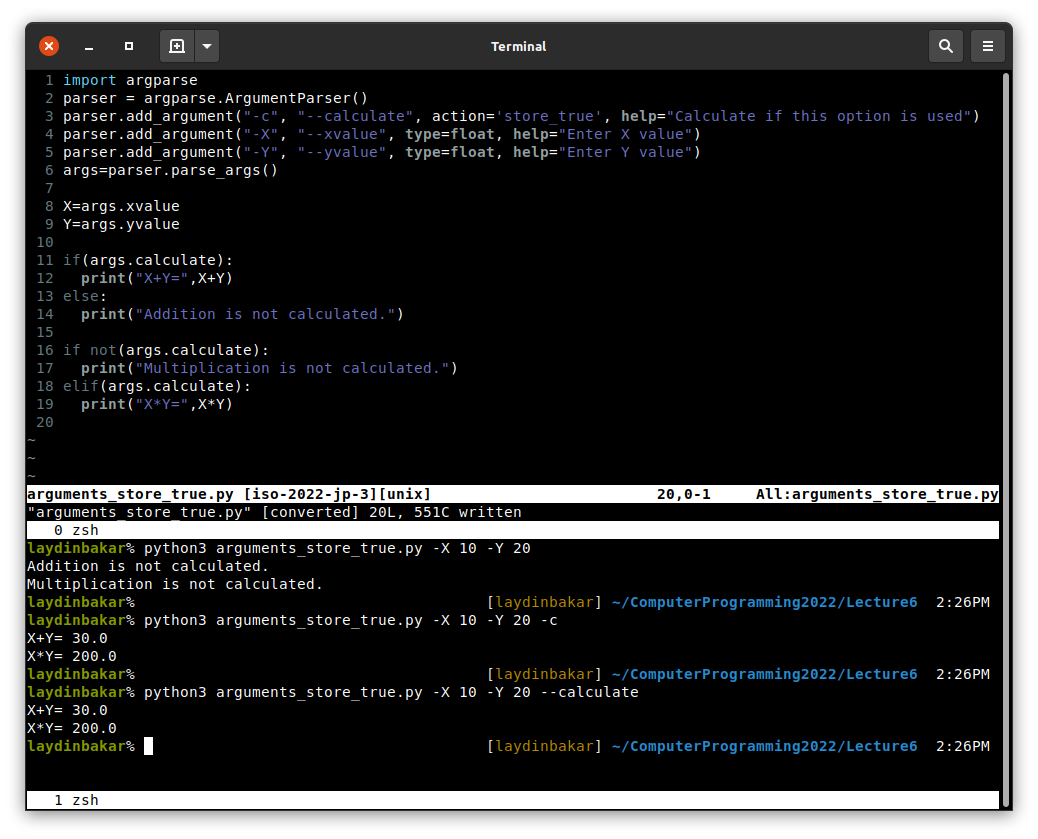Switch to the '1 zsh' tmux window
This screenshot has width=1038, height=839.
(76, 800)
